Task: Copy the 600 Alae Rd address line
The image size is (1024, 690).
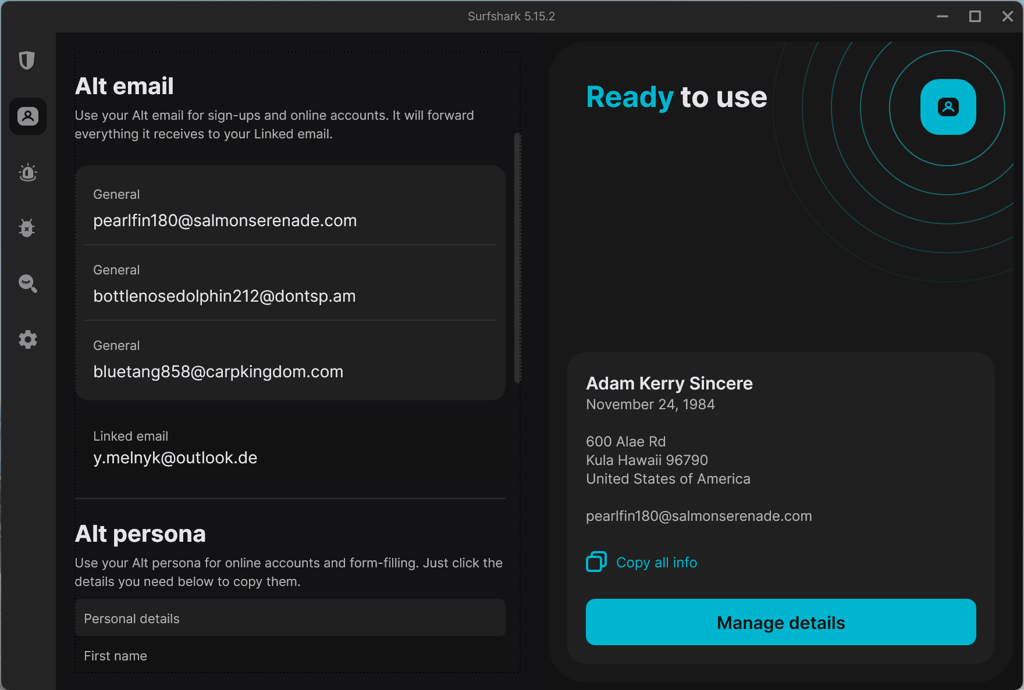Action: click(626, 441)
